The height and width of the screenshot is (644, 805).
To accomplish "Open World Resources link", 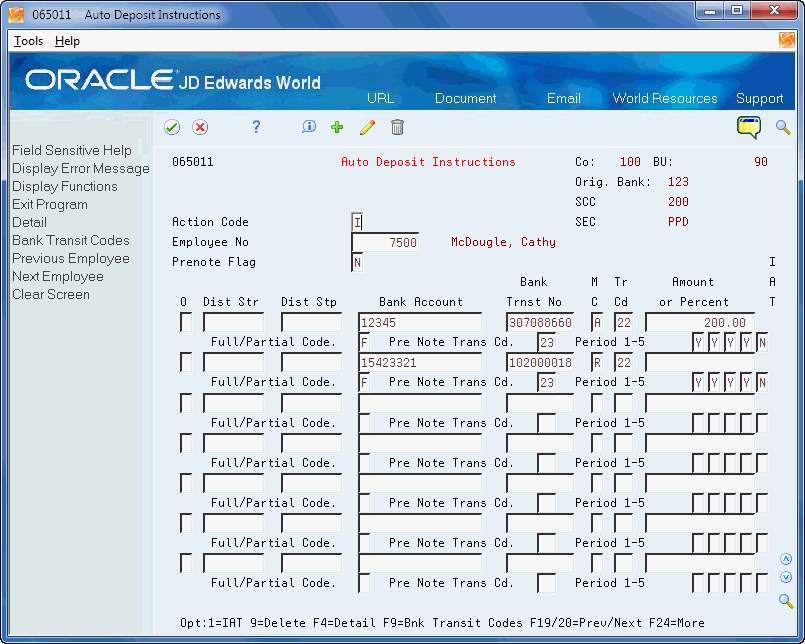I will pyautogui.click(x=665, y=98).
